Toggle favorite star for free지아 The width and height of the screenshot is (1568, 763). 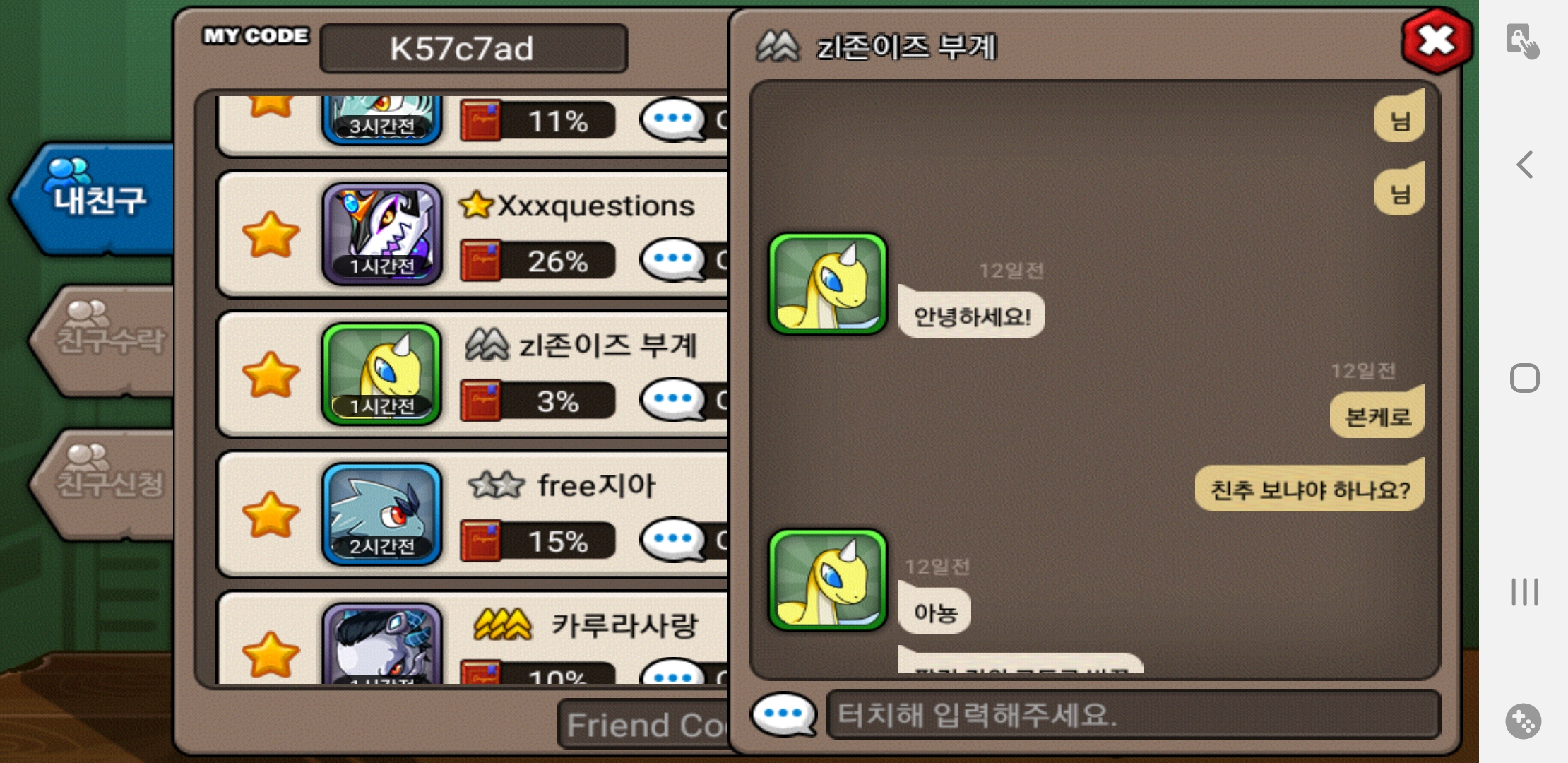(271, 514)
